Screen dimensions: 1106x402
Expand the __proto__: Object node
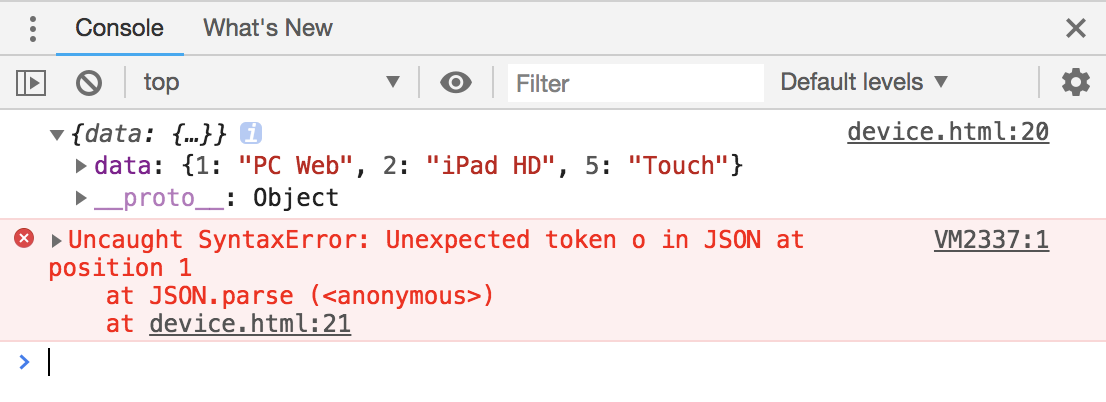coord(82,198)
